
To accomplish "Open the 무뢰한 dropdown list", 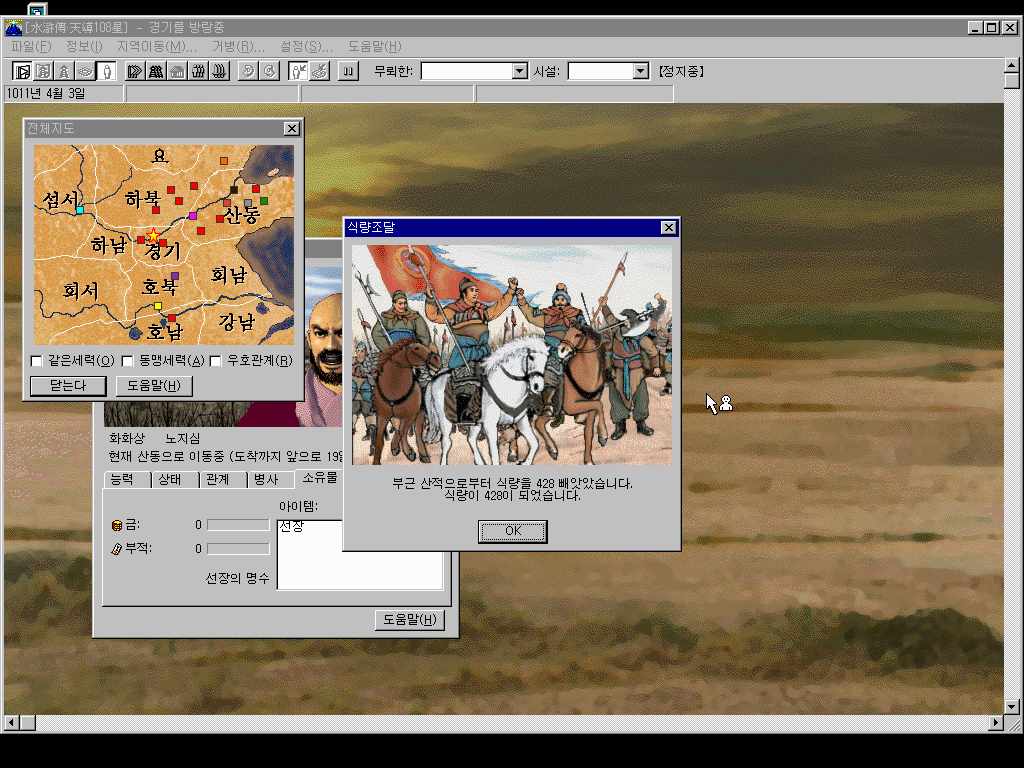I will coord(520,71).
